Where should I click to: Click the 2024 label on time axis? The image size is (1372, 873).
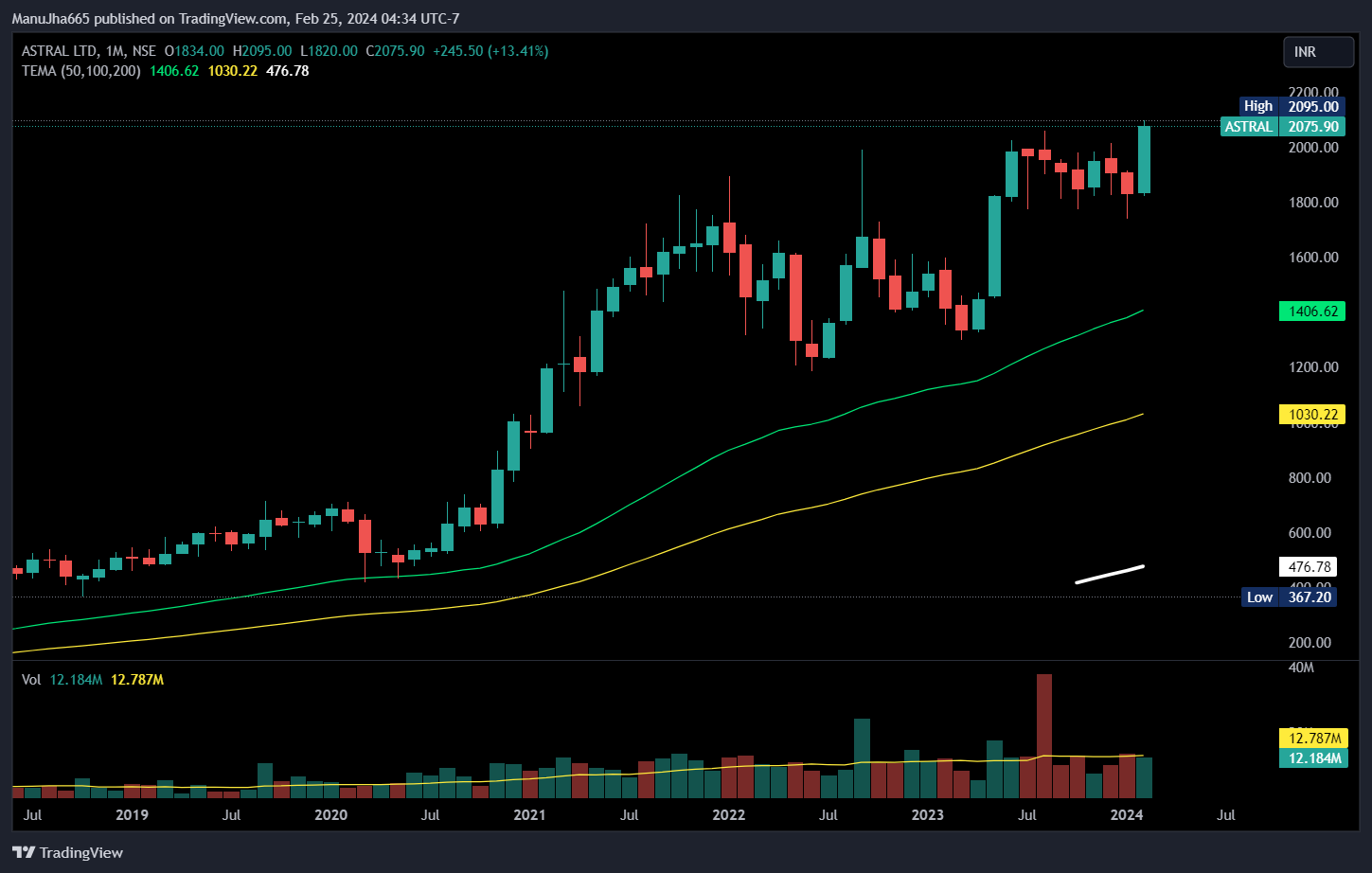(1126, 815)
